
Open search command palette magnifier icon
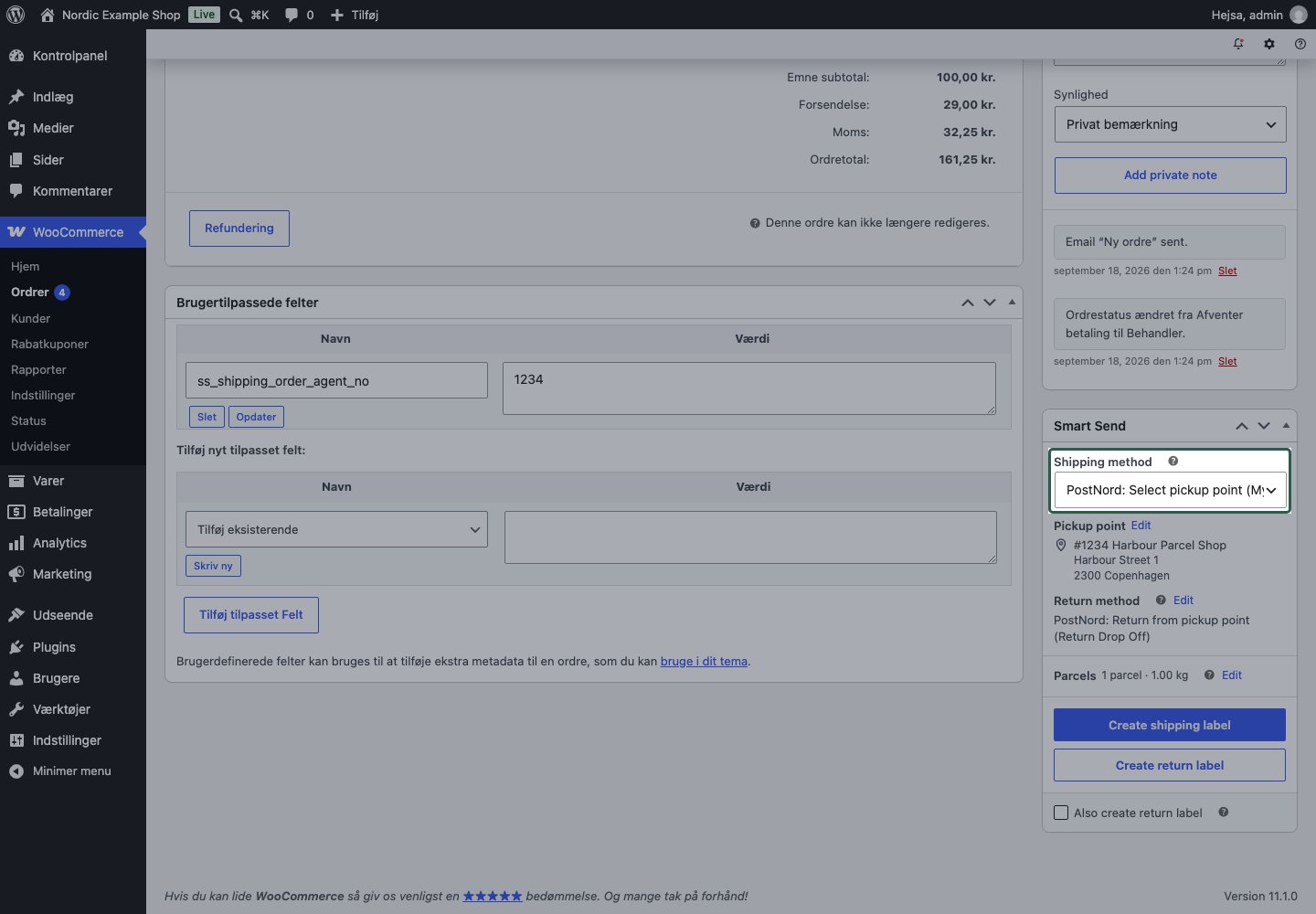(x=236, y=15)
